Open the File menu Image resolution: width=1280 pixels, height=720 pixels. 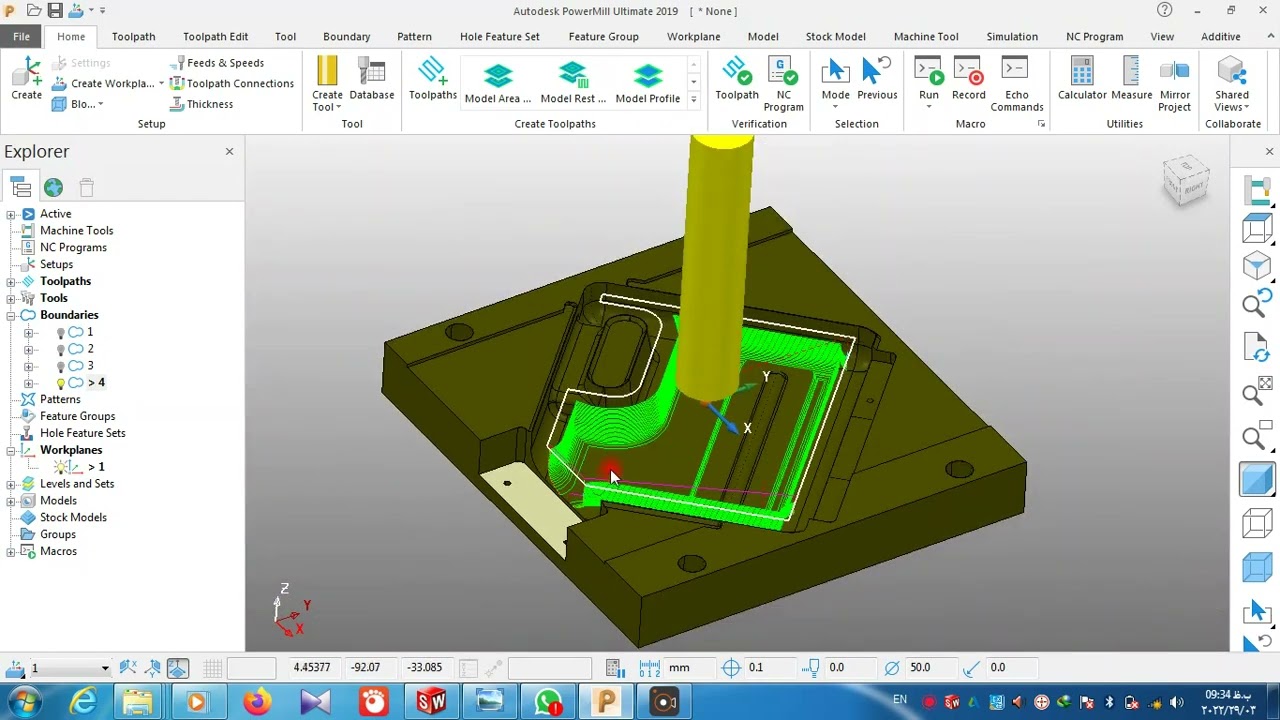pyautogui.click(x=21, y=37)
